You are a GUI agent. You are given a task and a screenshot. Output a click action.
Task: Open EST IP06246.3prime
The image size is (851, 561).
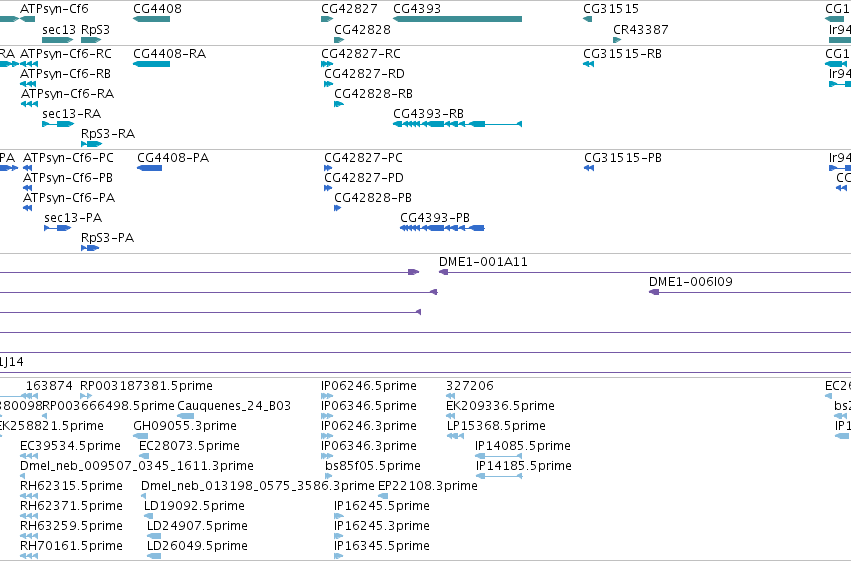(x=369, y=426)
